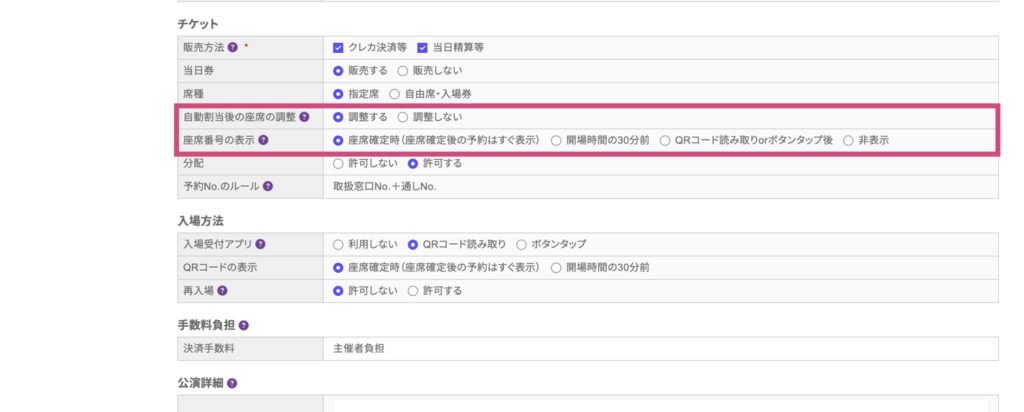Click the question mark beside 再入場
The image size is (1024, 412).
(x=222, y=290)
